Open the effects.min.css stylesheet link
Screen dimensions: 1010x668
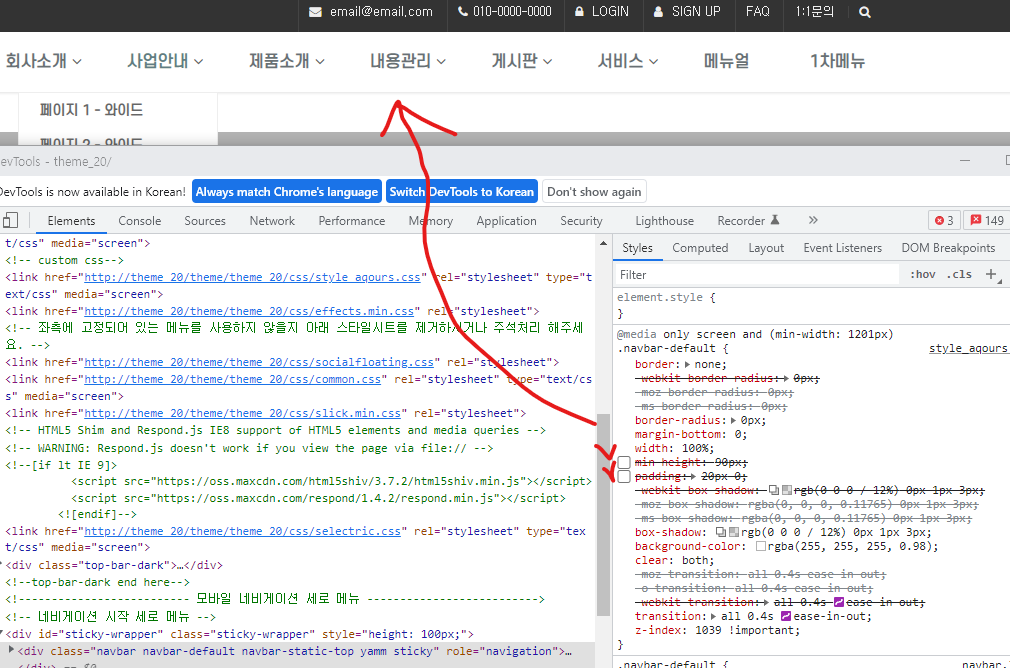pyautogui.click(x=249, y=311)
